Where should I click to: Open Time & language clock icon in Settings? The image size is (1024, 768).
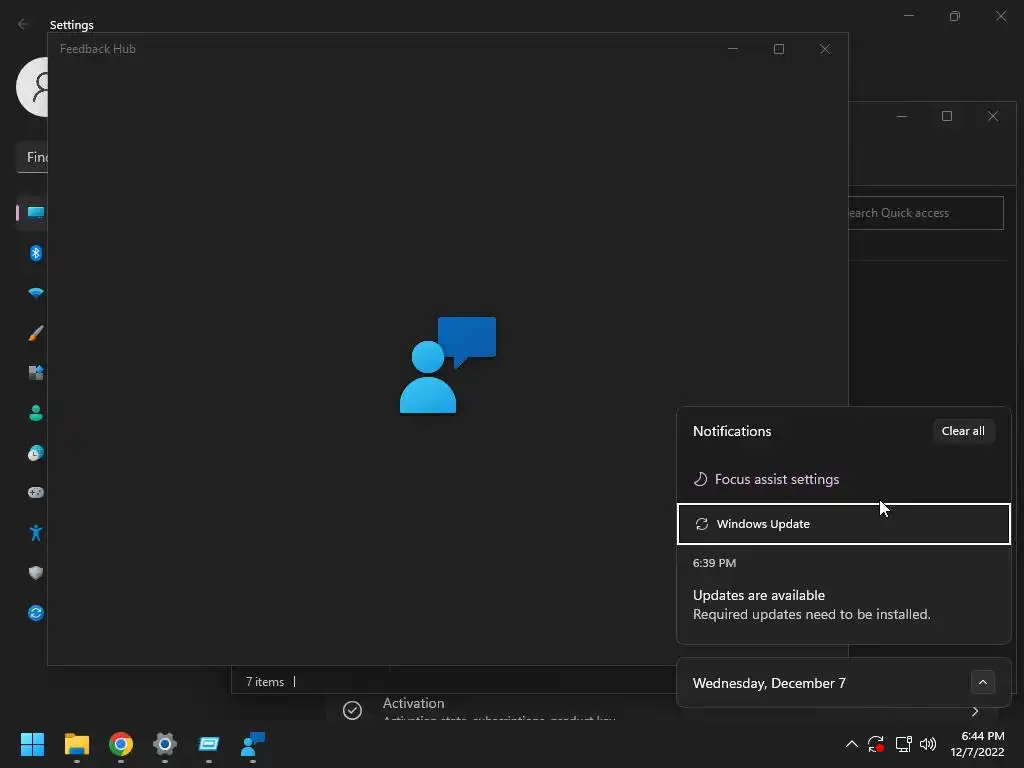36,453
